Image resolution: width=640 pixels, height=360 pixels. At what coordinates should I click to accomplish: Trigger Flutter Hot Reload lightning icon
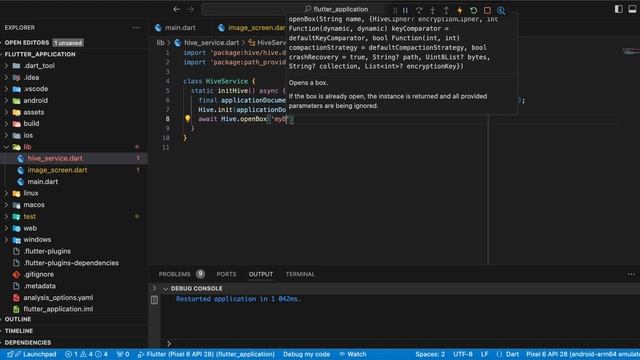tap(460, 10)
